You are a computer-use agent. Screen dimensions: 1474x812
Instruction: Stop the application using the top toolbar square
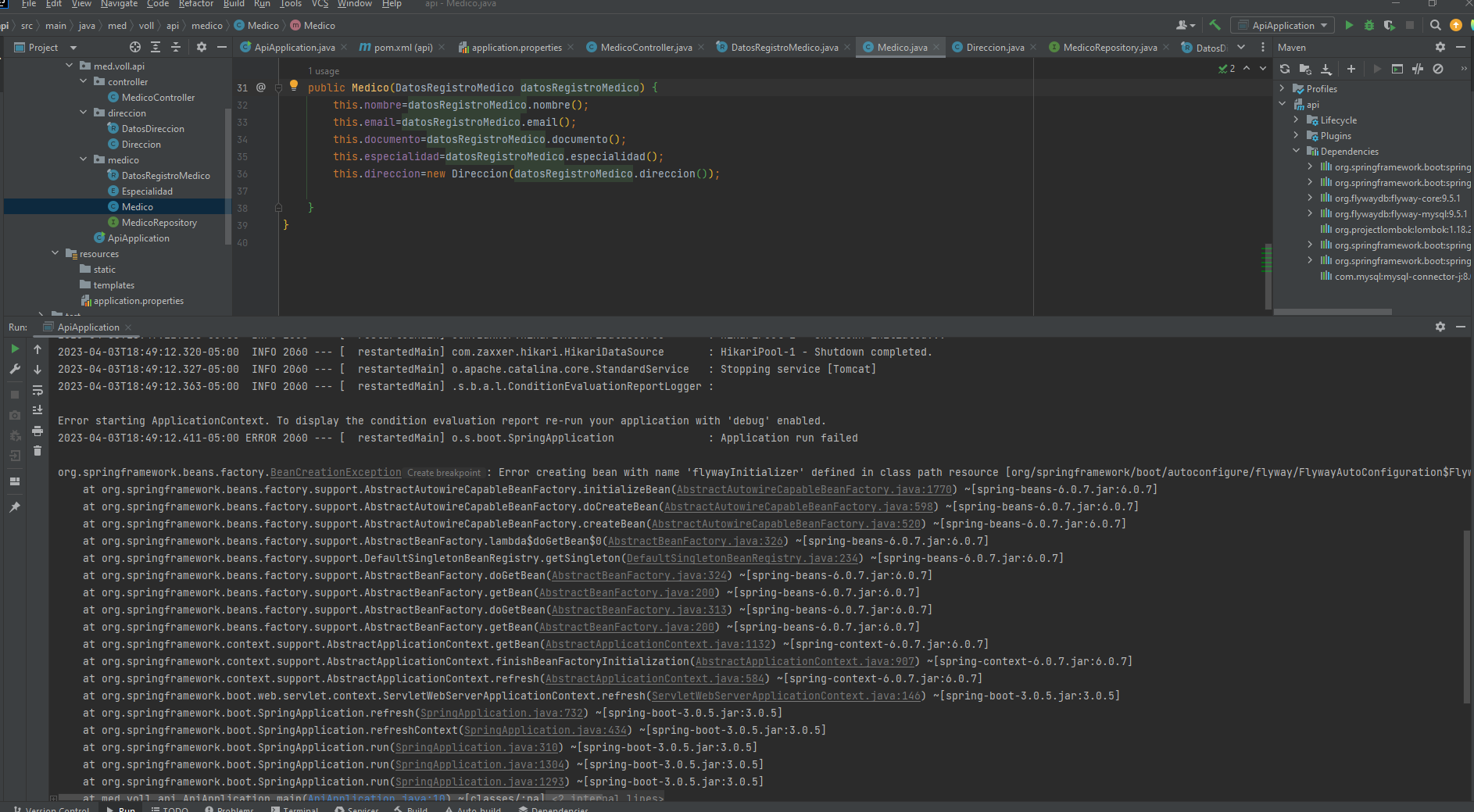pos(1410,25)
